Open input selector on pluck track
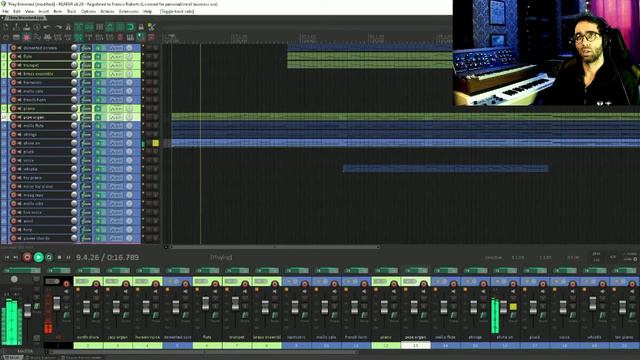The width and height of the screenshot is (640, 360). (x=116, y=152)
